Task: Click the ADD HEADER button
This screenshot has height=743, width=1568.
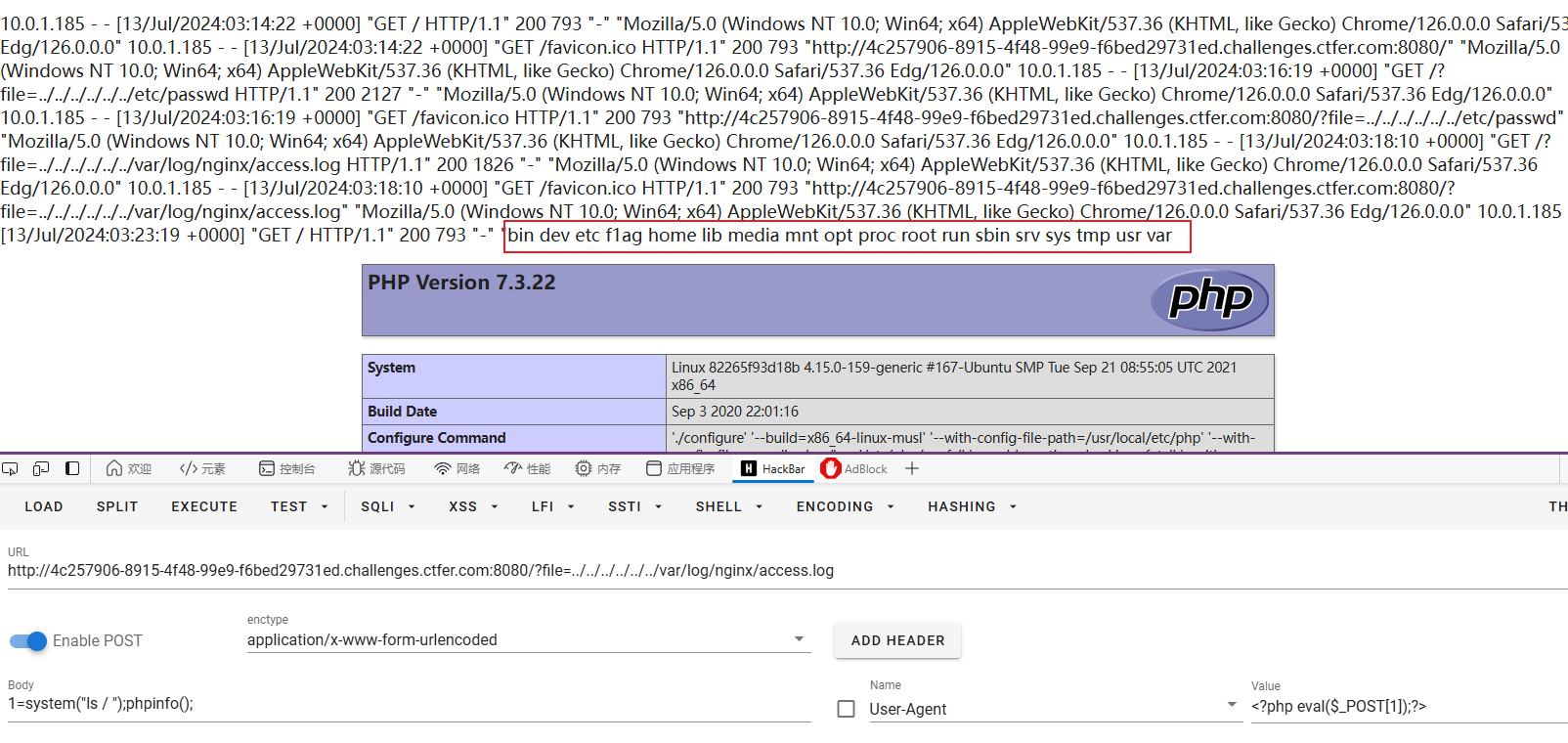Action: click(898, 640)
